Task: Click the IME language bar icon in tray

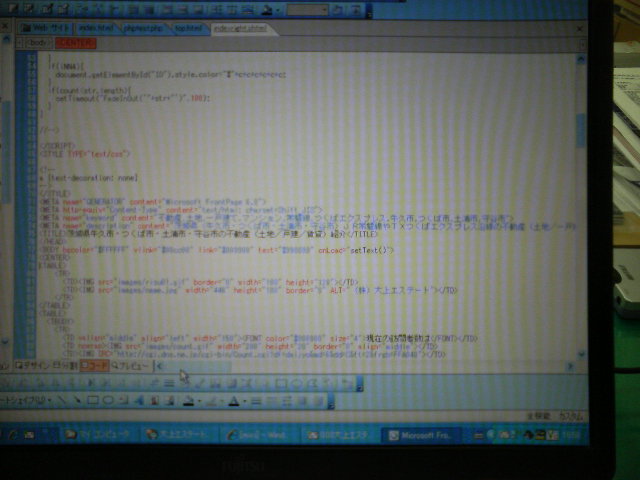Action: click(x=479, y=436)
